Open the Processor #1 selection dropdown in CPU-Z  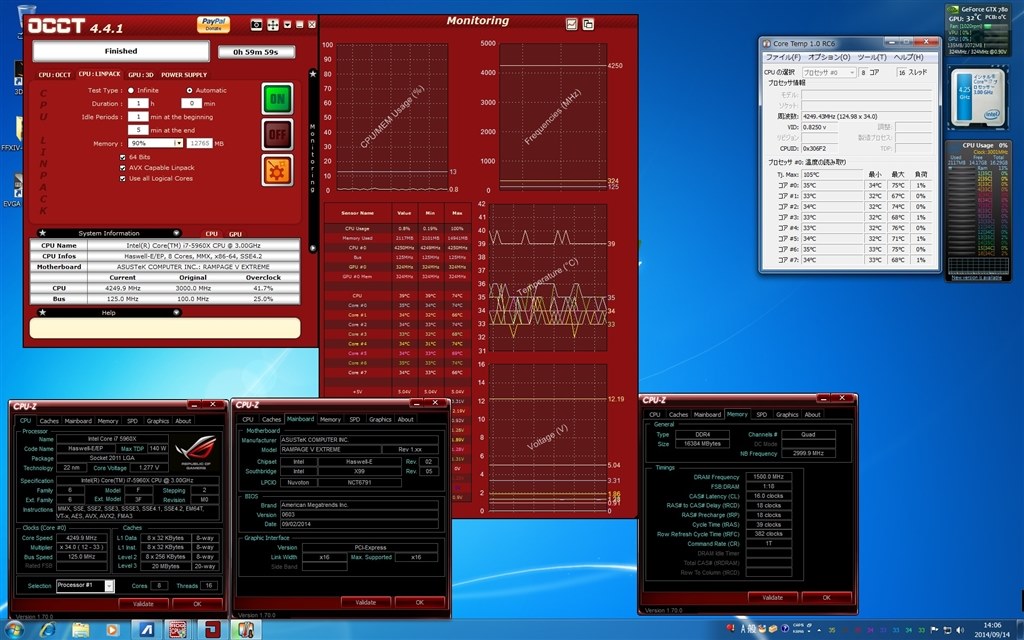pos(108,586)
